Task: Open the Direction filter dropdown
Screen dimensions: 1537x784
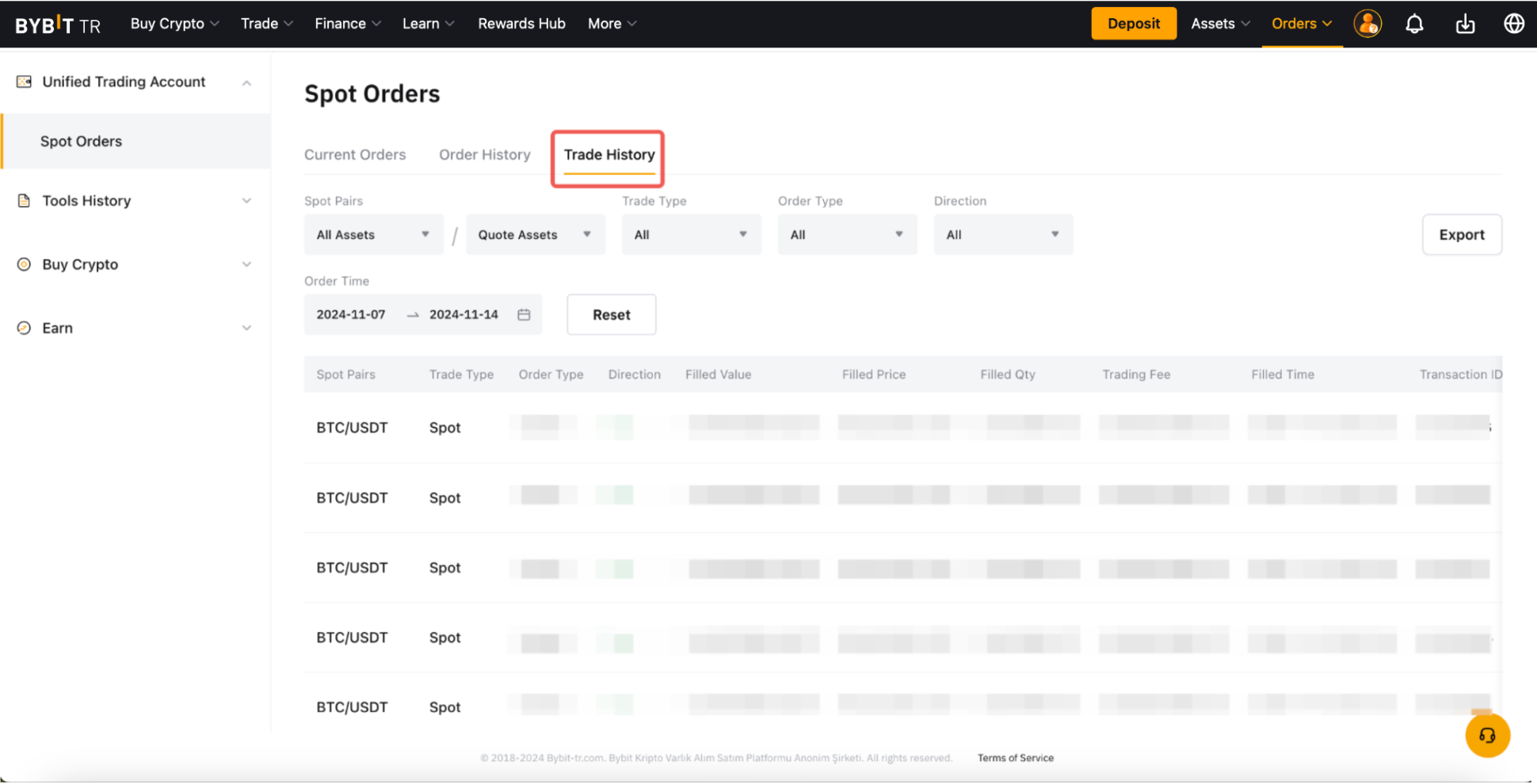Action: pyautogui.click(x=1002, y=234)
